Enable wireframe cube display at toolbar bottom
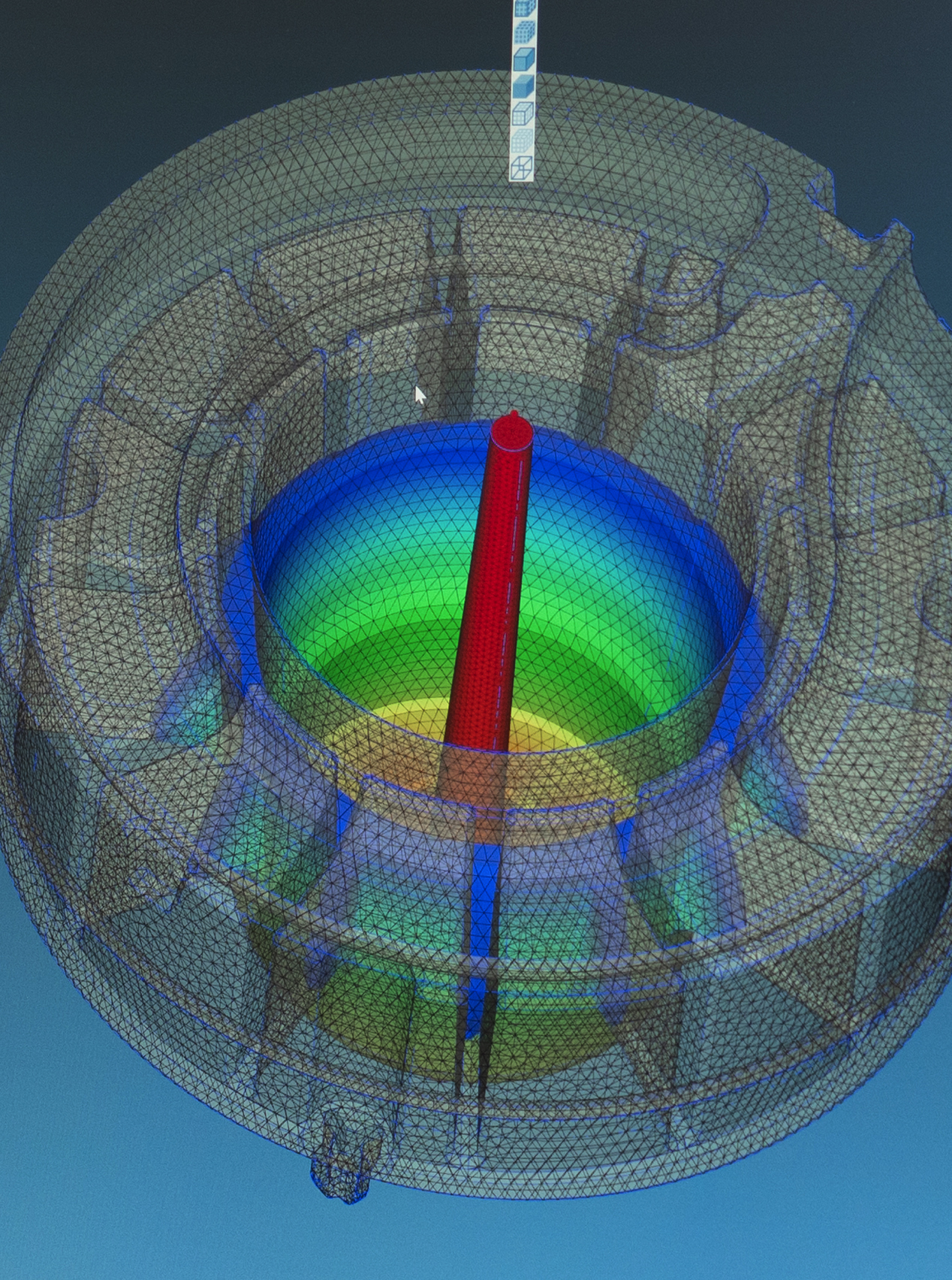952x1280 pixels. click(523, 167)
